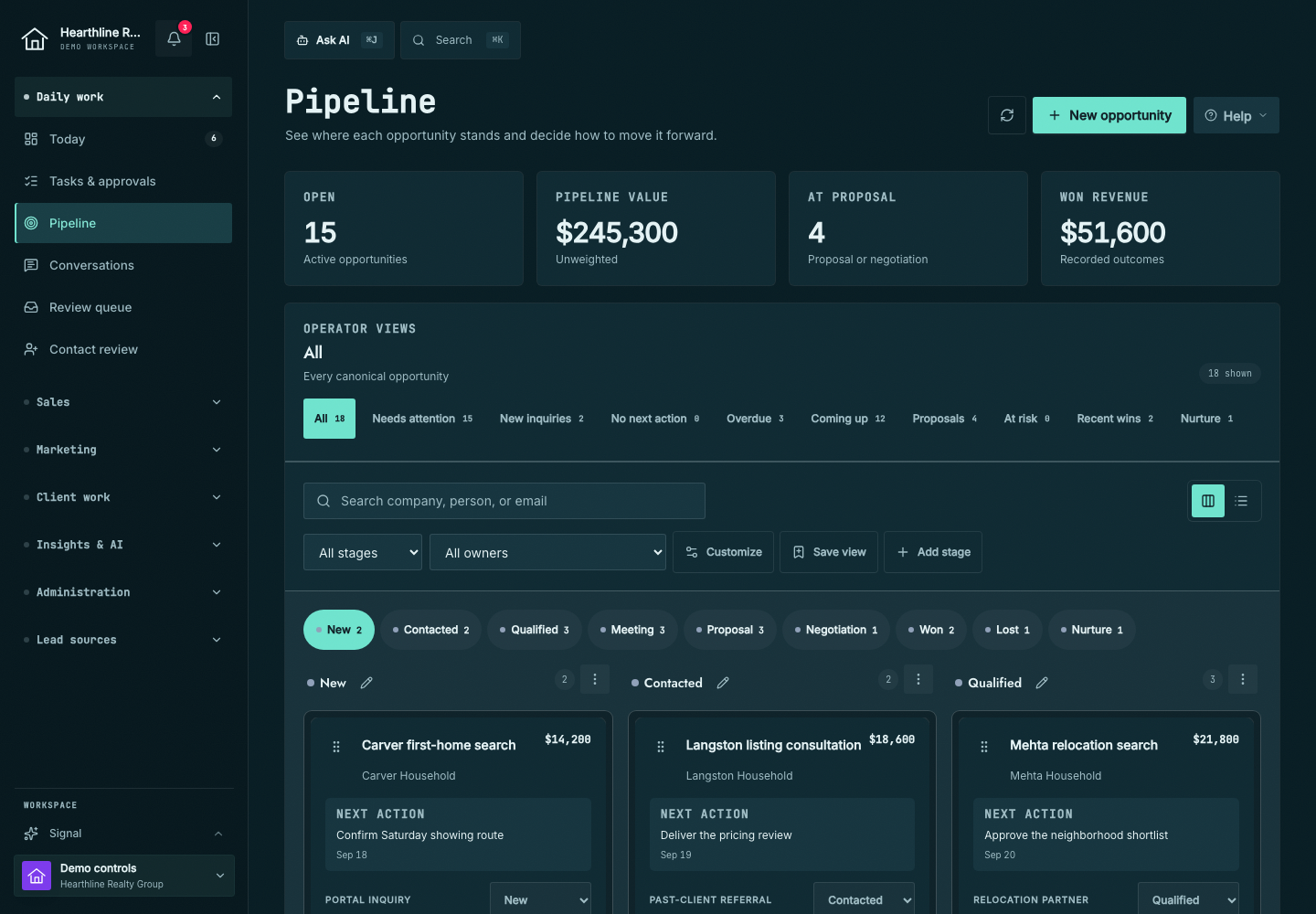
Task: Open the Needs attention view tab
Action: [x=422, y=419]
